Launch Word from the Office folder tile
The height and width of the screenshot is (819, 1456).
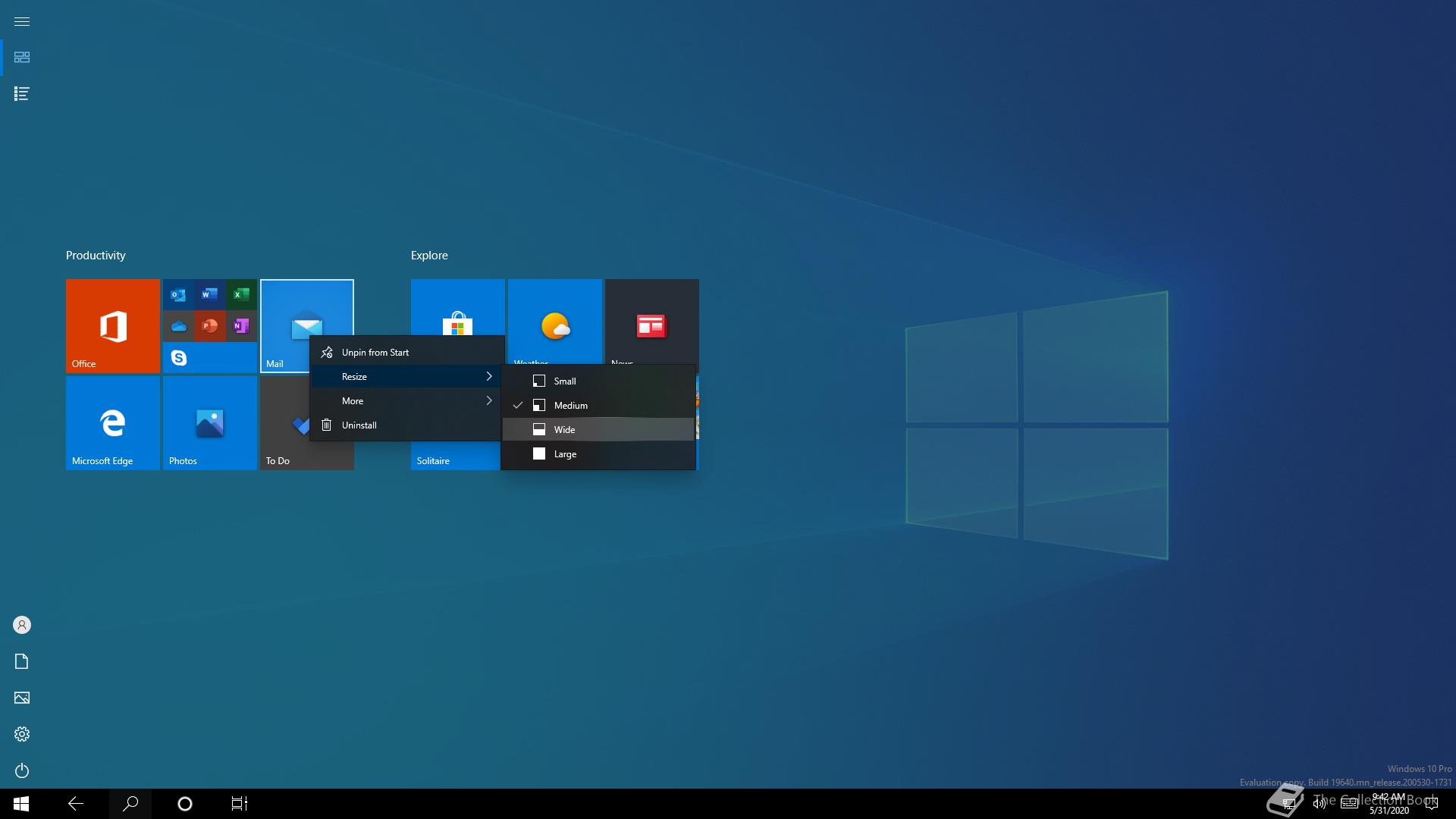[209, 294]
